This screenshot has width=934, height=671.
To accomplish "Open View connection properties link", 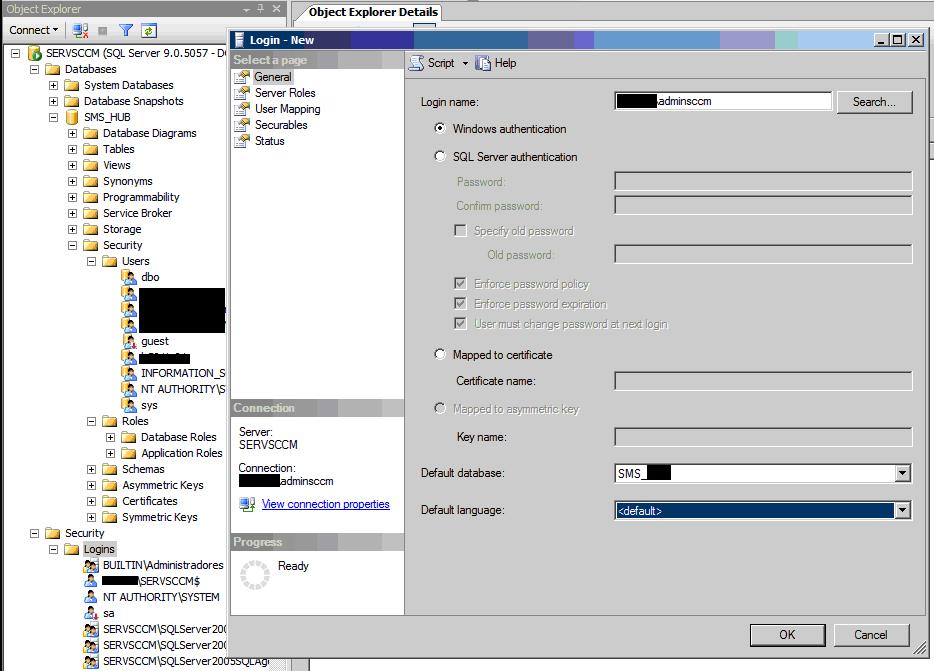I will point(326,504).
